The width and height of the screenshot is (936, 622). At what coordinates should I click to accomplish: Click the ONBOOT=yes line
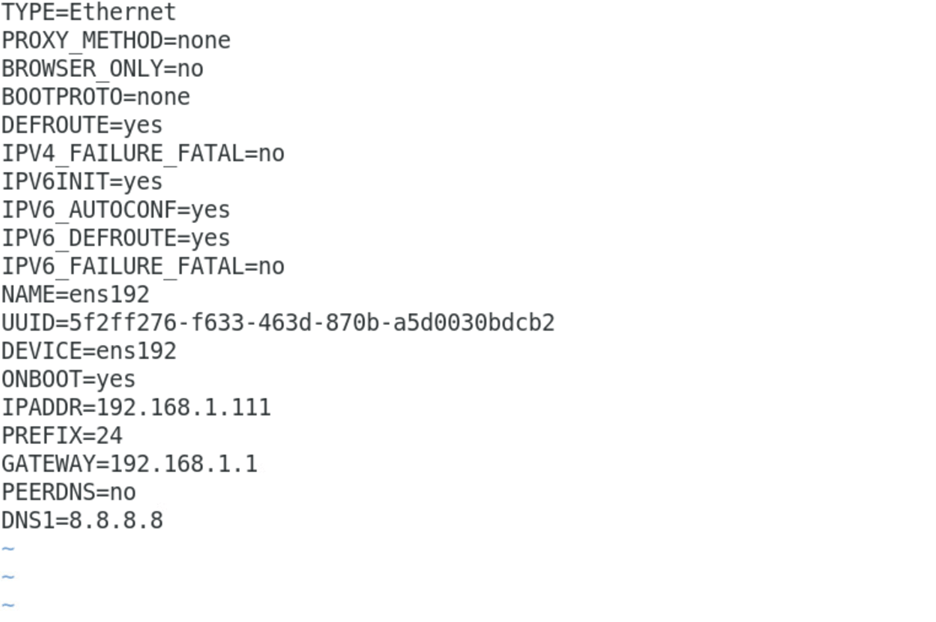[x=68, y=380]
